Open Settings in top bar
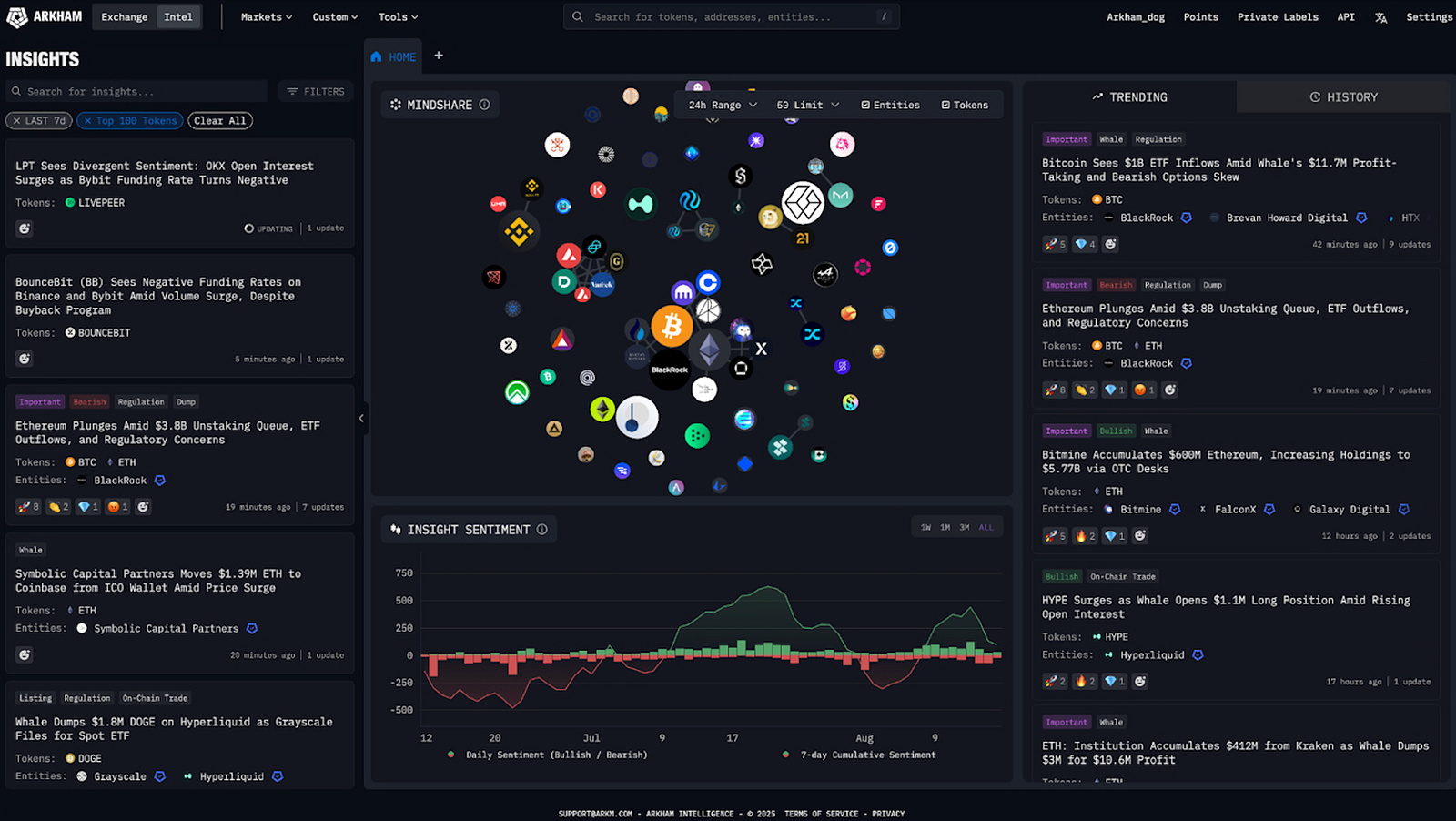This screenshot has height=821, width=1456. [x=1429, y=17]
